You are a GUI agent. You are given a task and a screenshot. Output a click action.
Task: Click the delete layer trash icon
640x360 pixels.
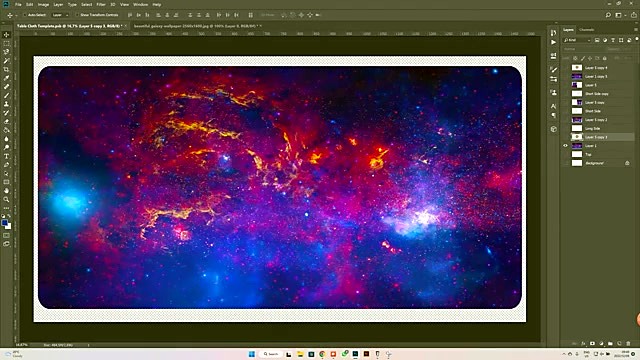(x=628, y=344)
